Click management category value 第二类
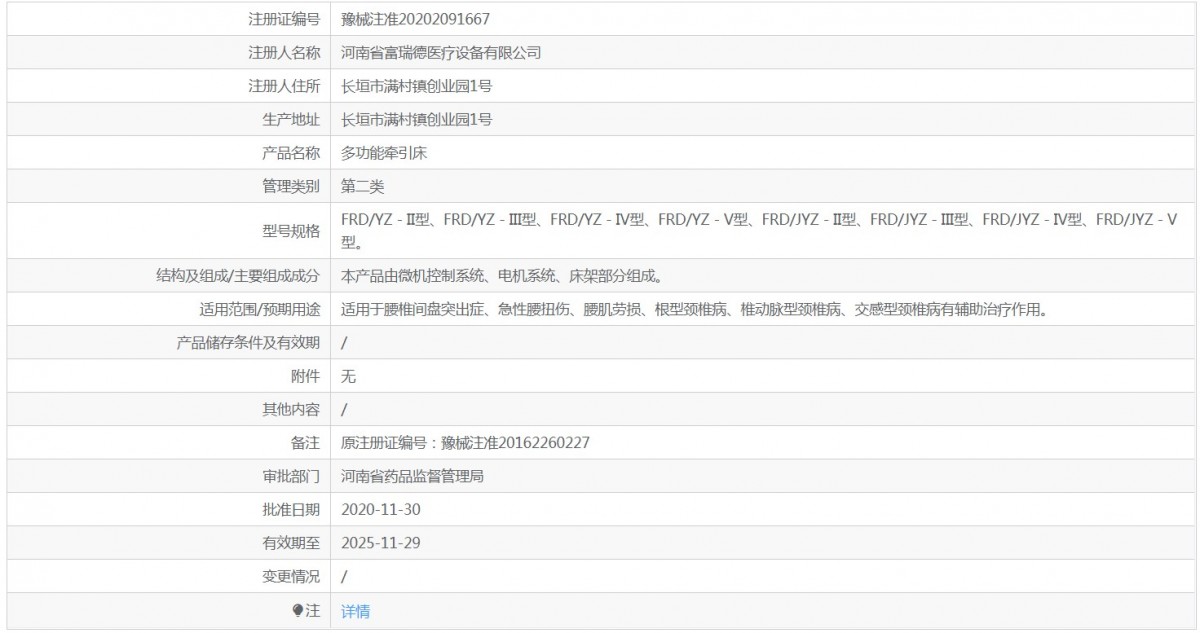The height and width of the screenshot is (633, 1200). tap(362, 186)
